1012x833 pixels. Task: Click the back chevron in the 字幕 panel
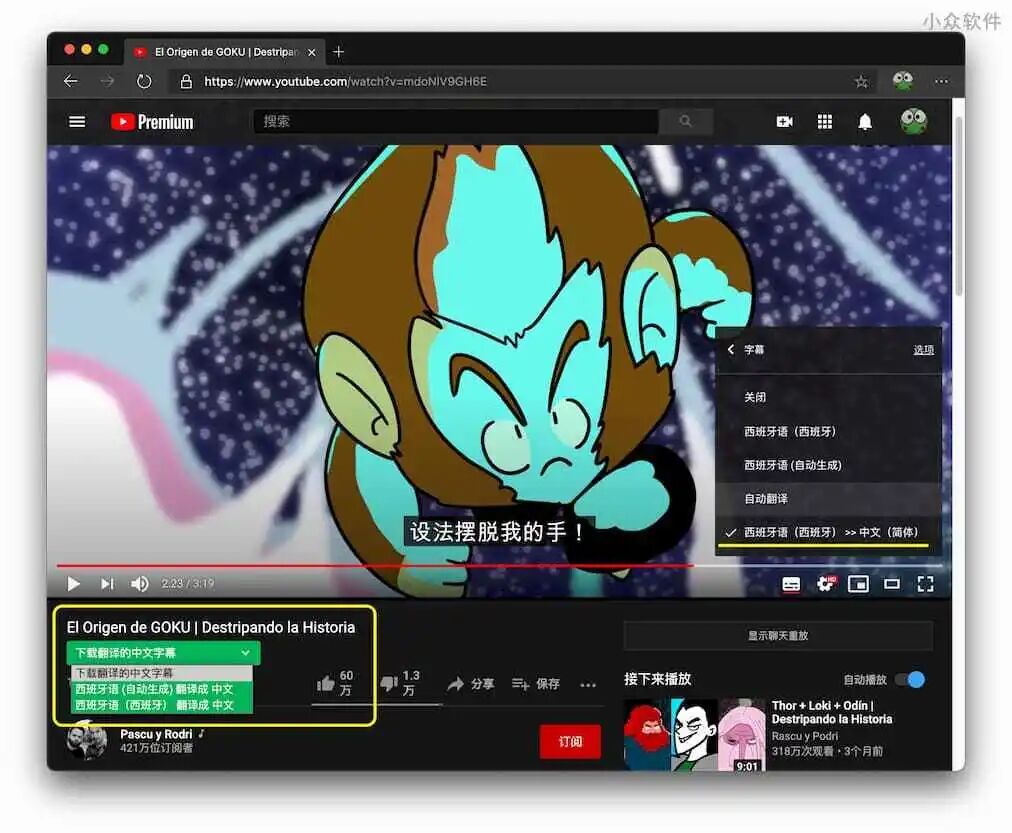731,350
